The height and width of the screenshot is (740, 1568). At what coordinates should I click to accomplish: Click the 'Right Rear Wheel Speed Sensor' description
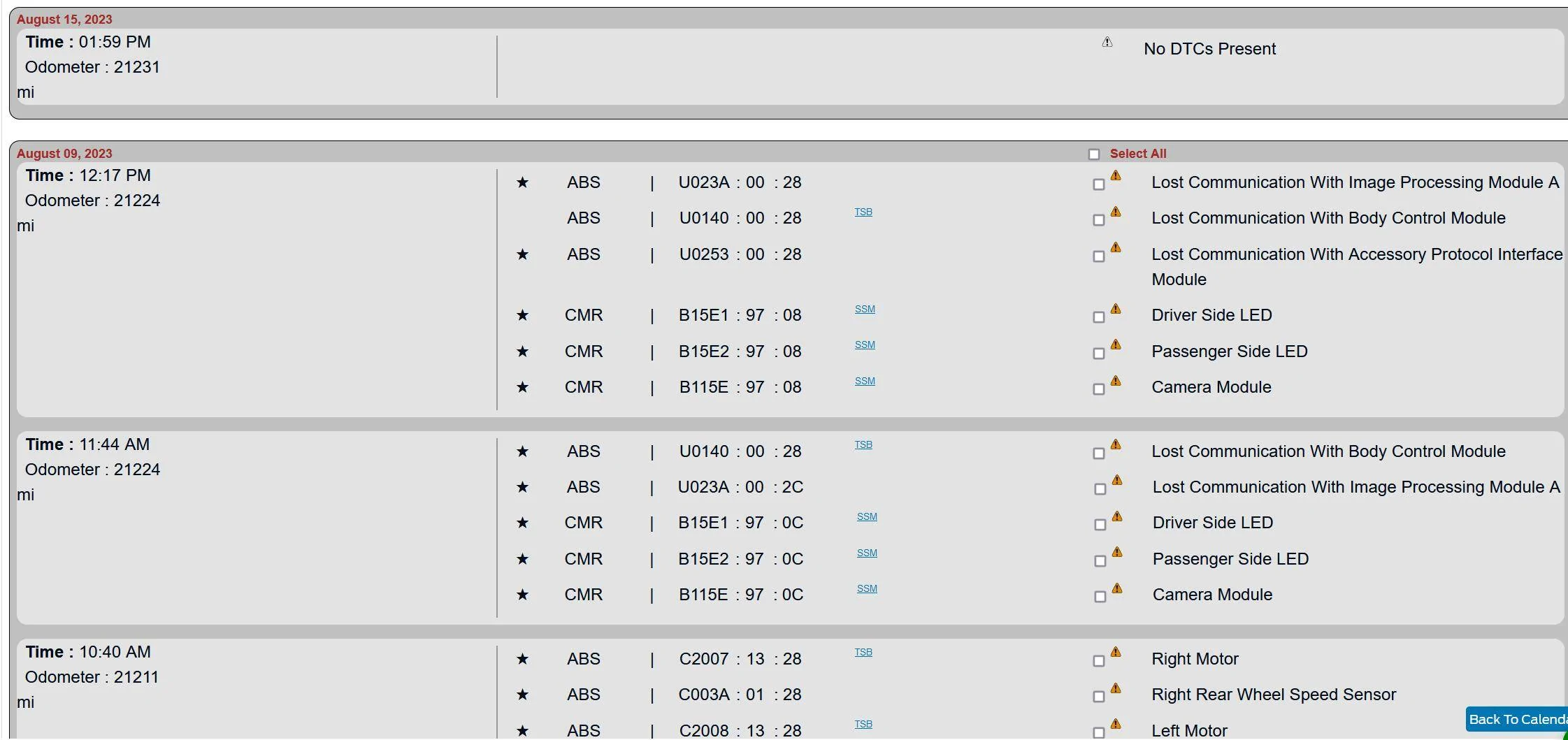coord(1274,695)
